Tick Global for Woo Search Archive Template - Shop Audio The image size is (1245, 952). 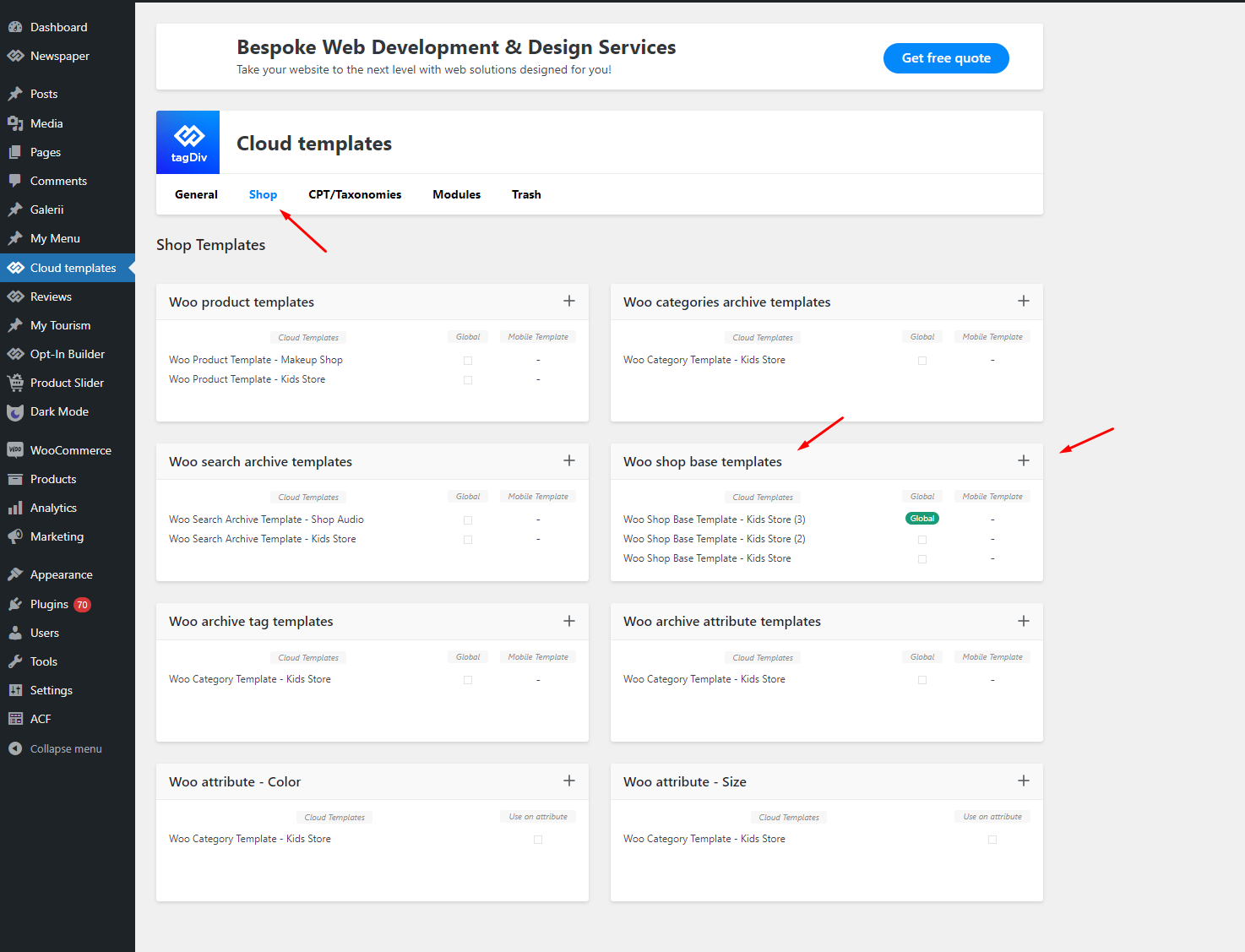pos(468,520)
